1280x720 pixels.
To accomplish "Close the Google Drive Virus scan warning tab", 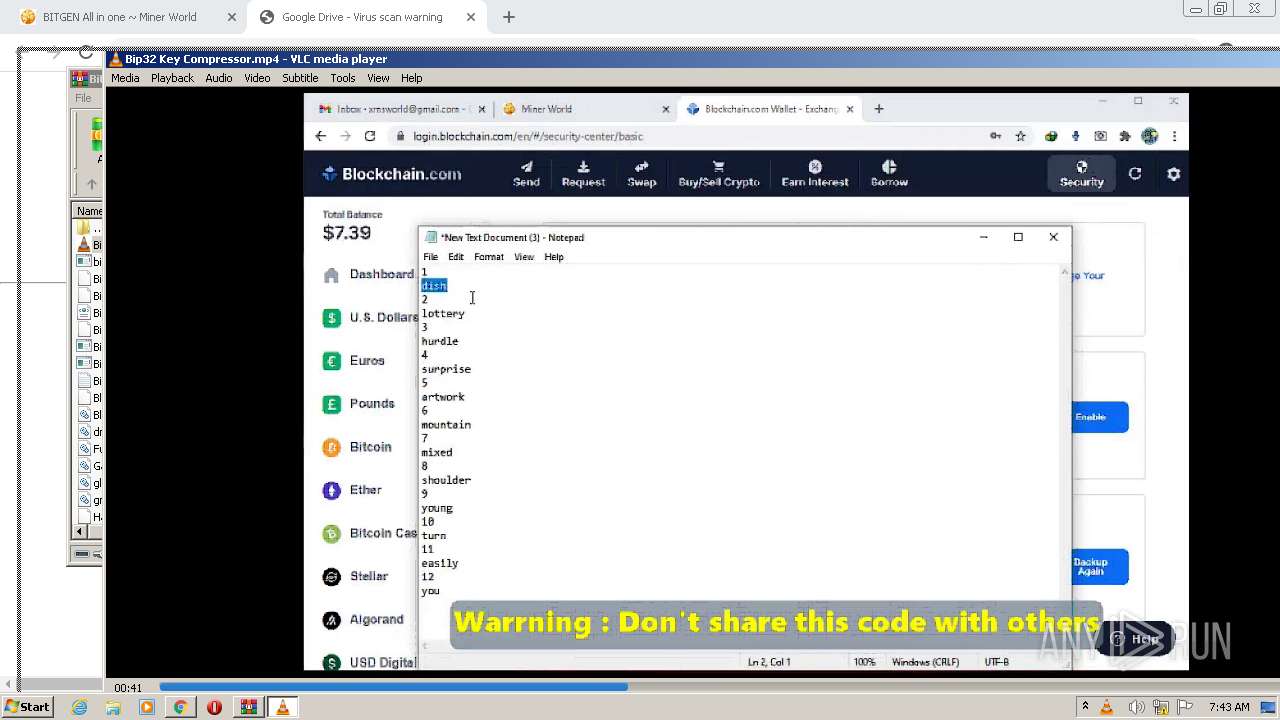I will coord(471,17).
